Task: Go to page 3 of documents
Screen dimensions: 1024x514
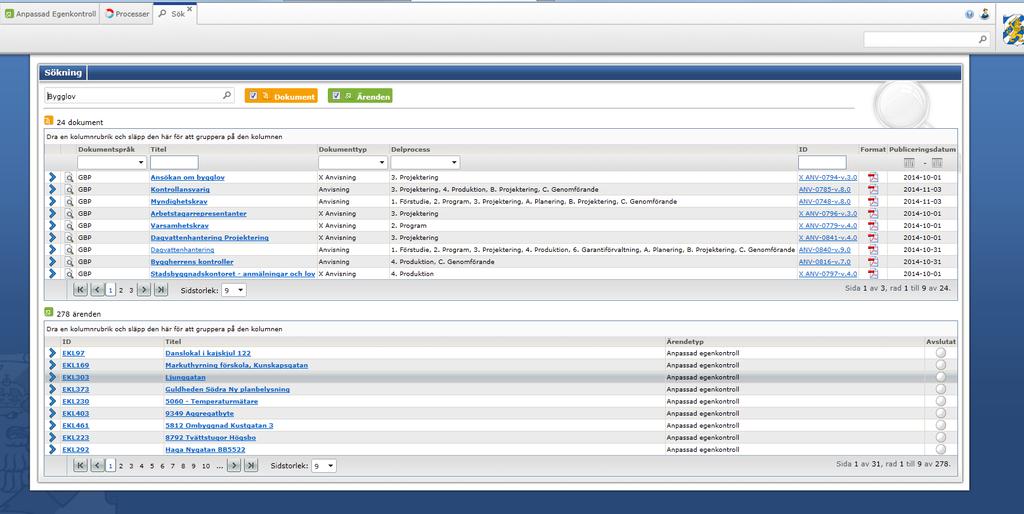Action: click(131, 289)
